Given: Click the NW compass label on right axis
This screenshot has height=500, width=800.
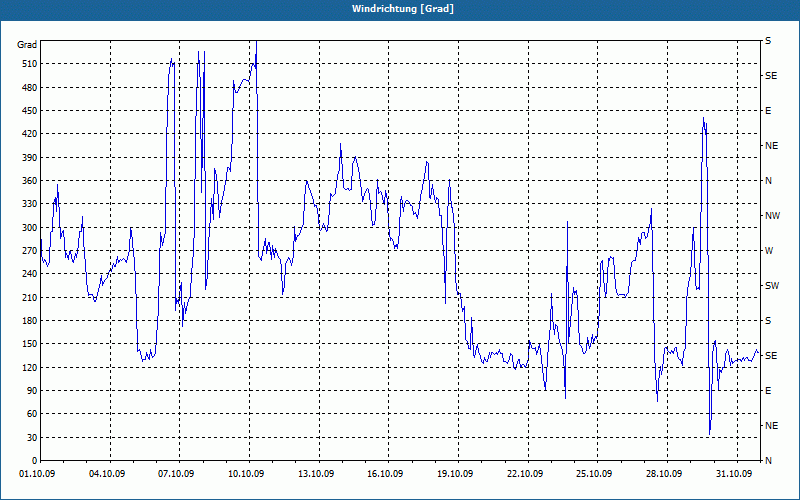Looking at the screenshot, I should (772, 216).
